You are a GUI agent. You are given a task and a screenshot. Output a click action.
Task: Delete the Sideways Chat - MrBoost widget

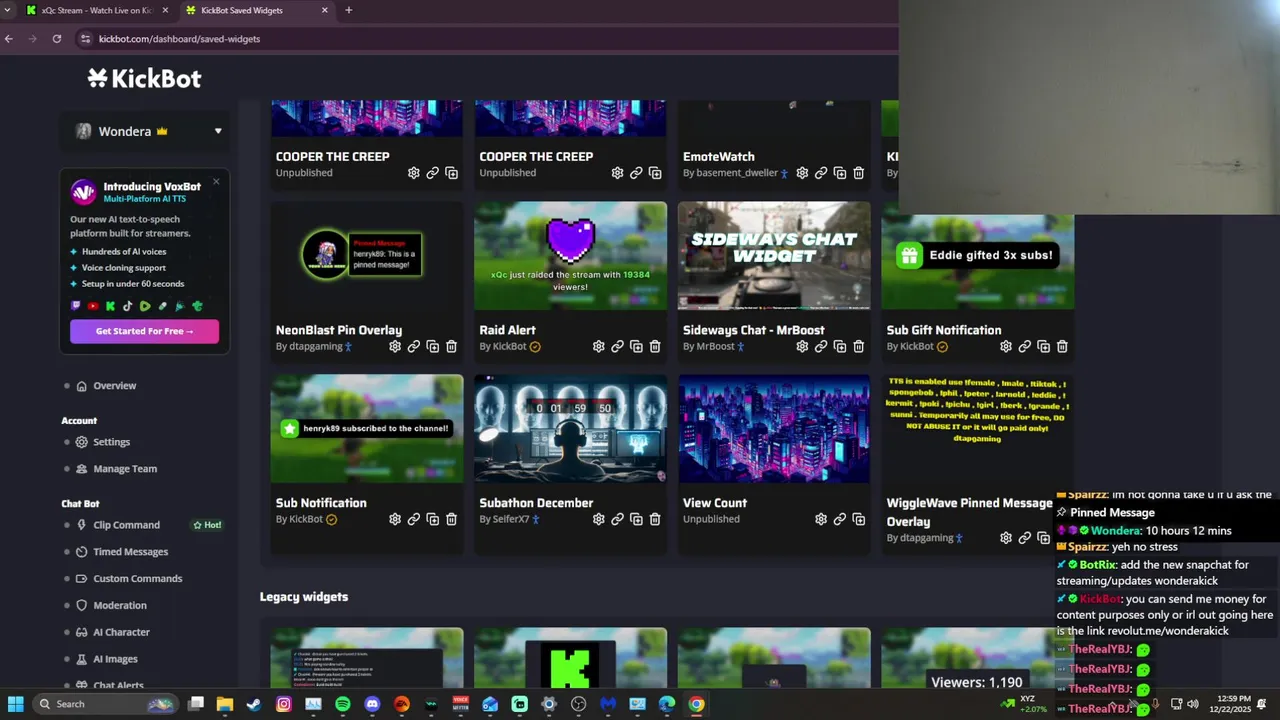[x=858, y=346]
